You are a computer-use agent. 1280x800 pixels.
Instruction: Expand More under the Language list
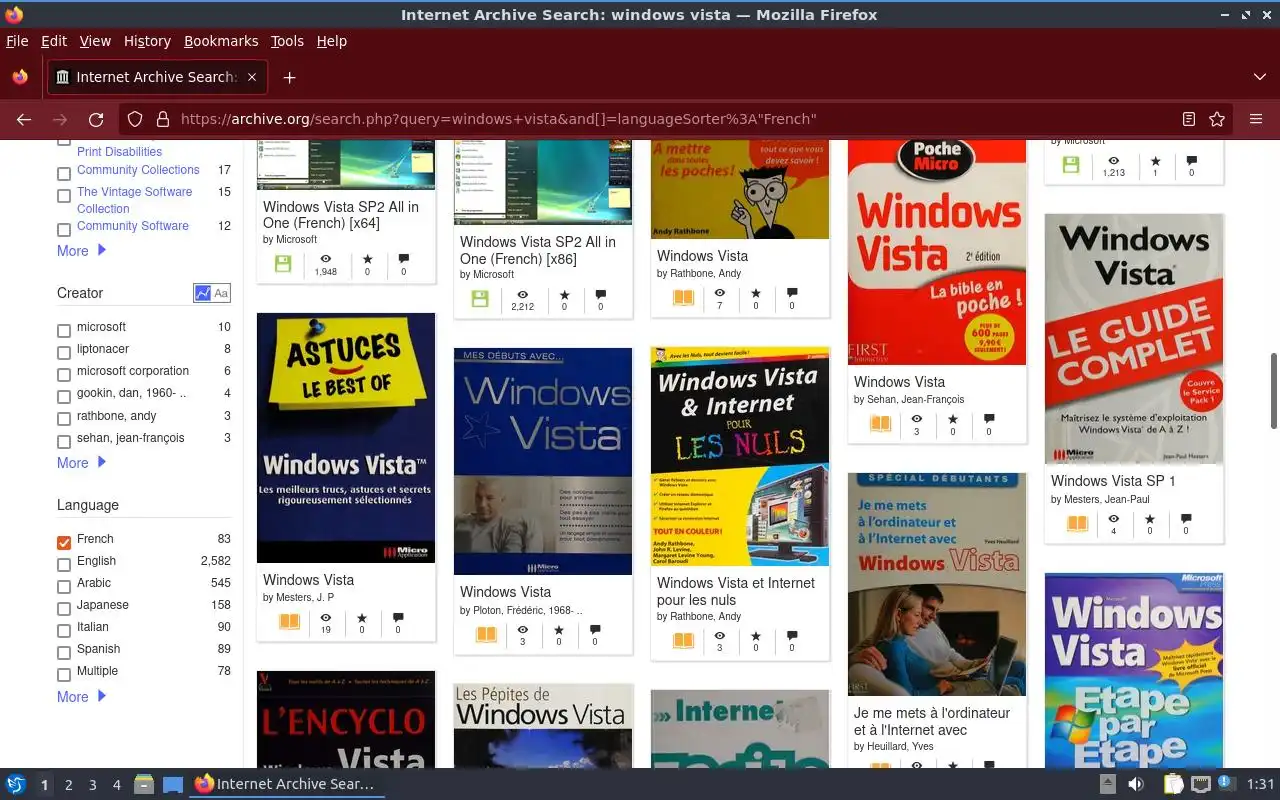81,697
